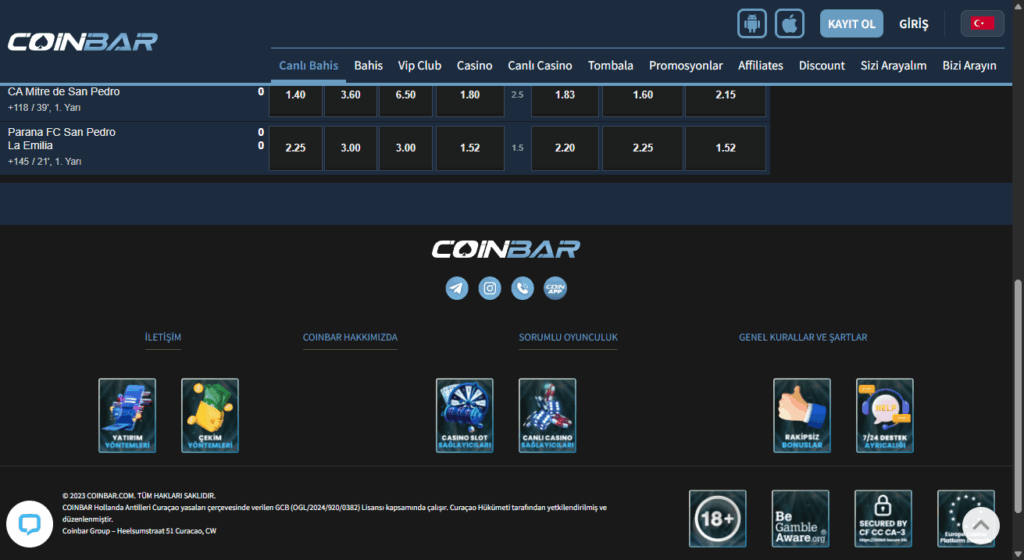Open +145 more markets for Parana
Viewport: 1024px width, 560px height.
pos(44,161)
